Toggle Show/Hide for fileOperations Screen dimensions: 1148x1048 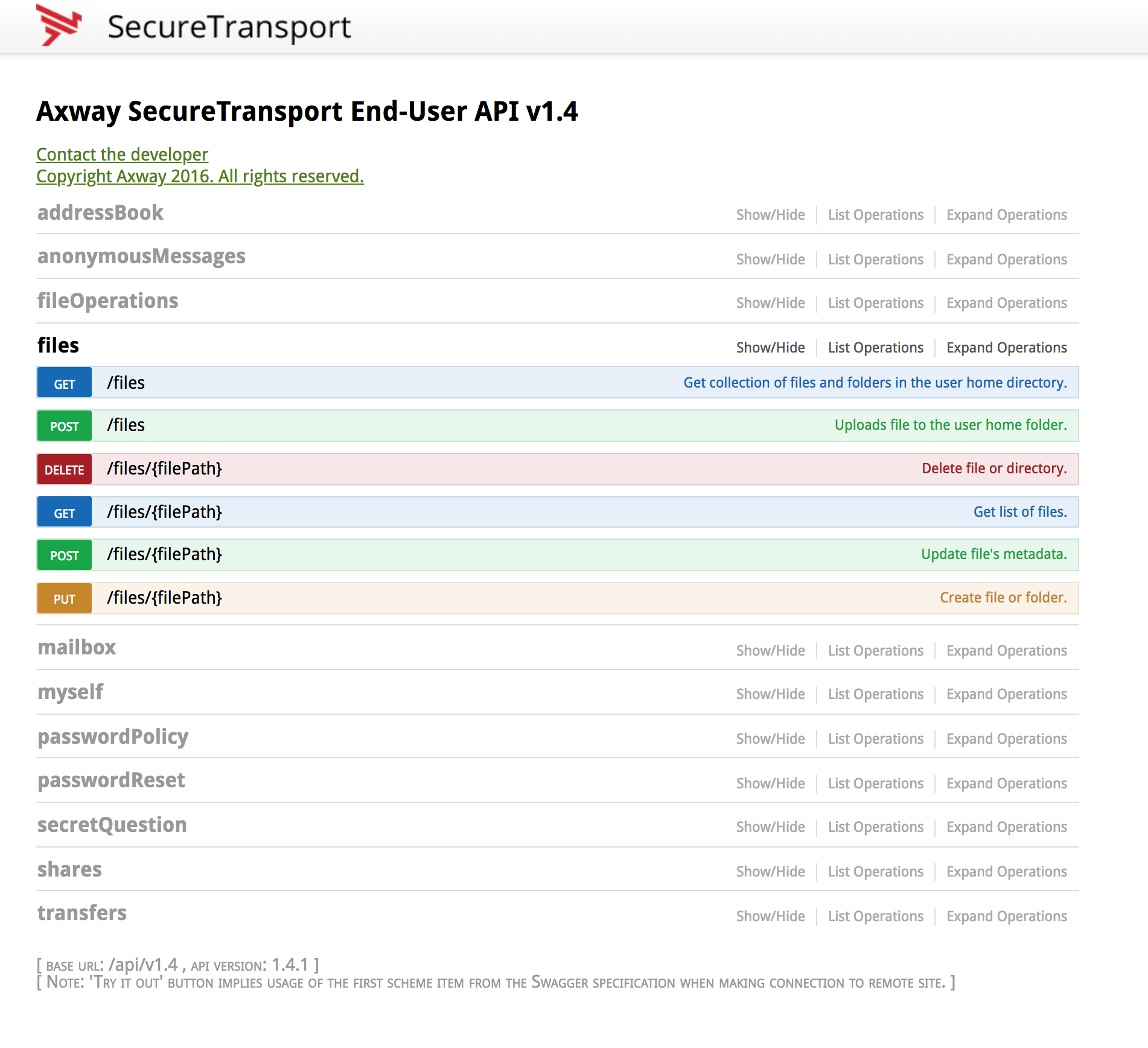pos(770,303)
